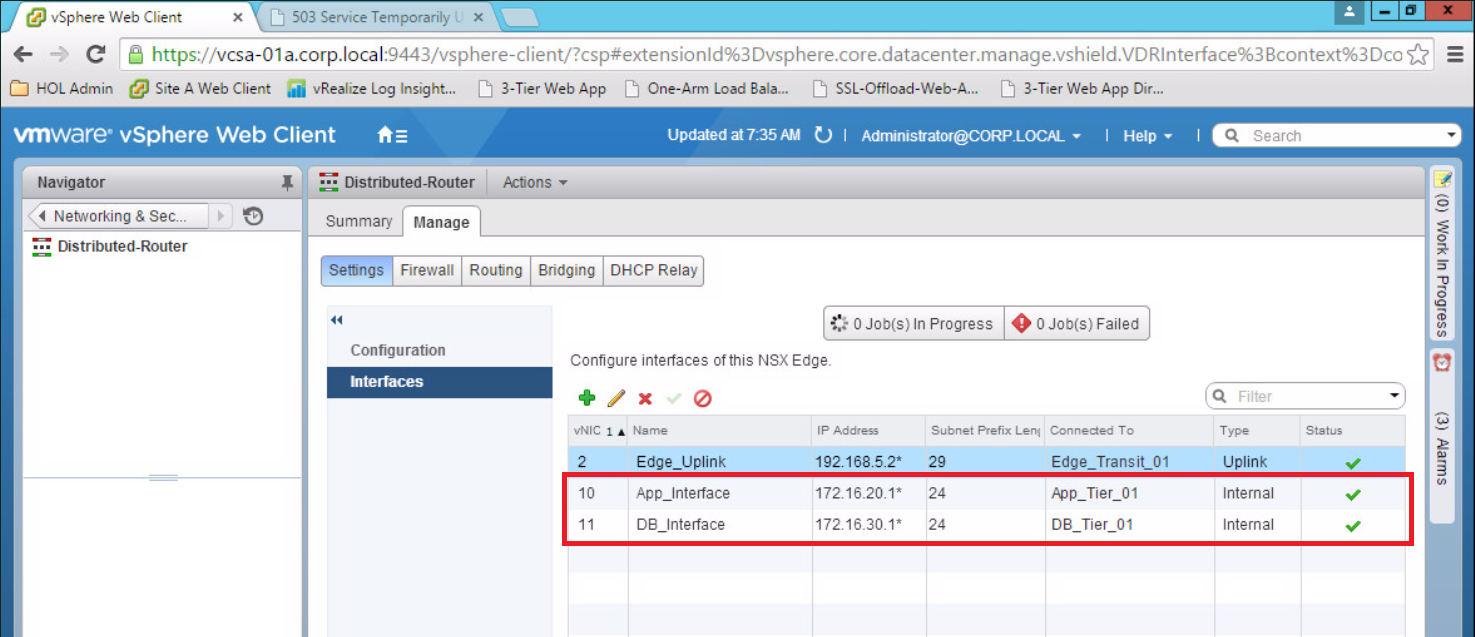
Task: Edit the selected interface using the pencil icon
Action: tap(616, 398)
